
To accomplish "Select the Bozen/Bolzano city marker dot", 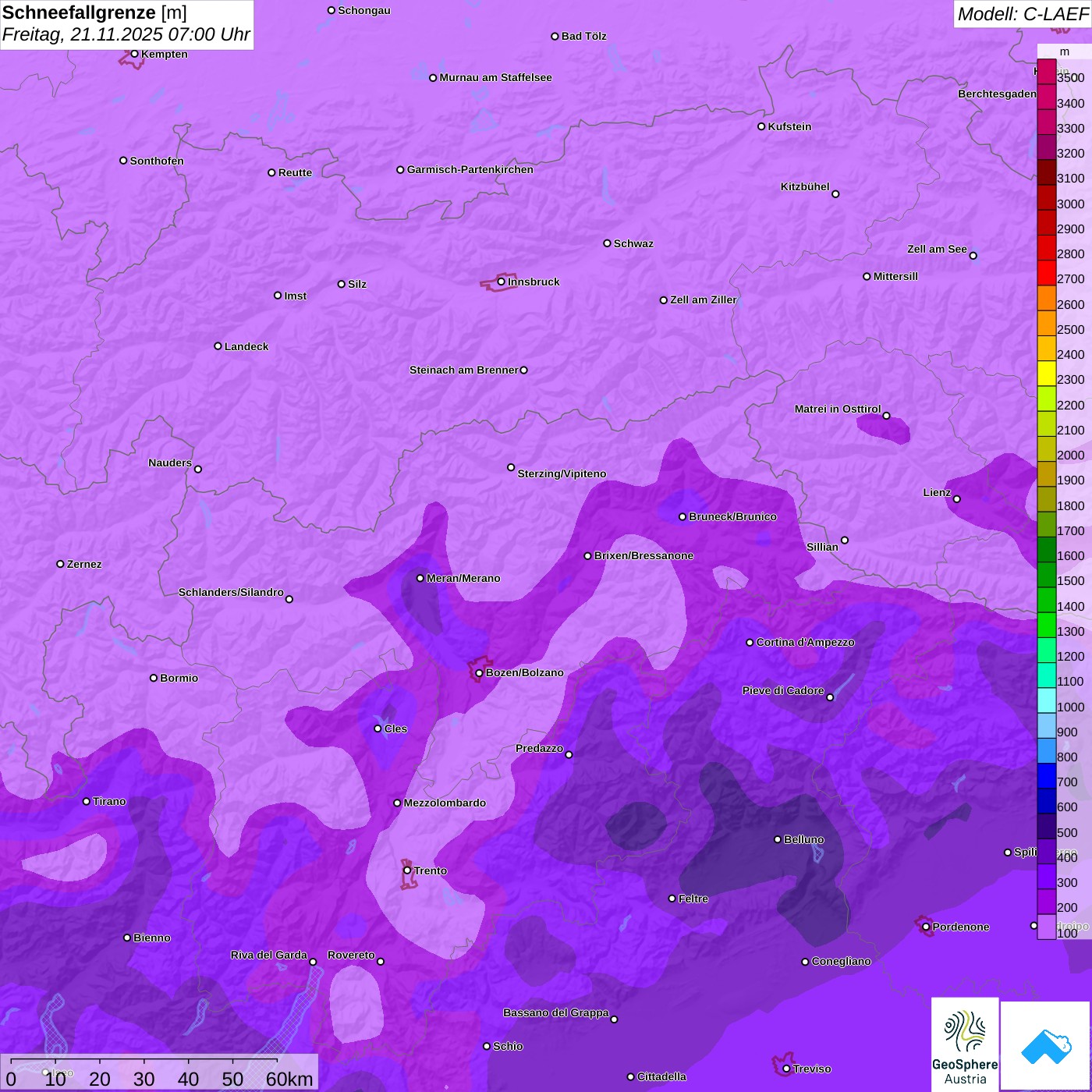I will click(479, 673).
